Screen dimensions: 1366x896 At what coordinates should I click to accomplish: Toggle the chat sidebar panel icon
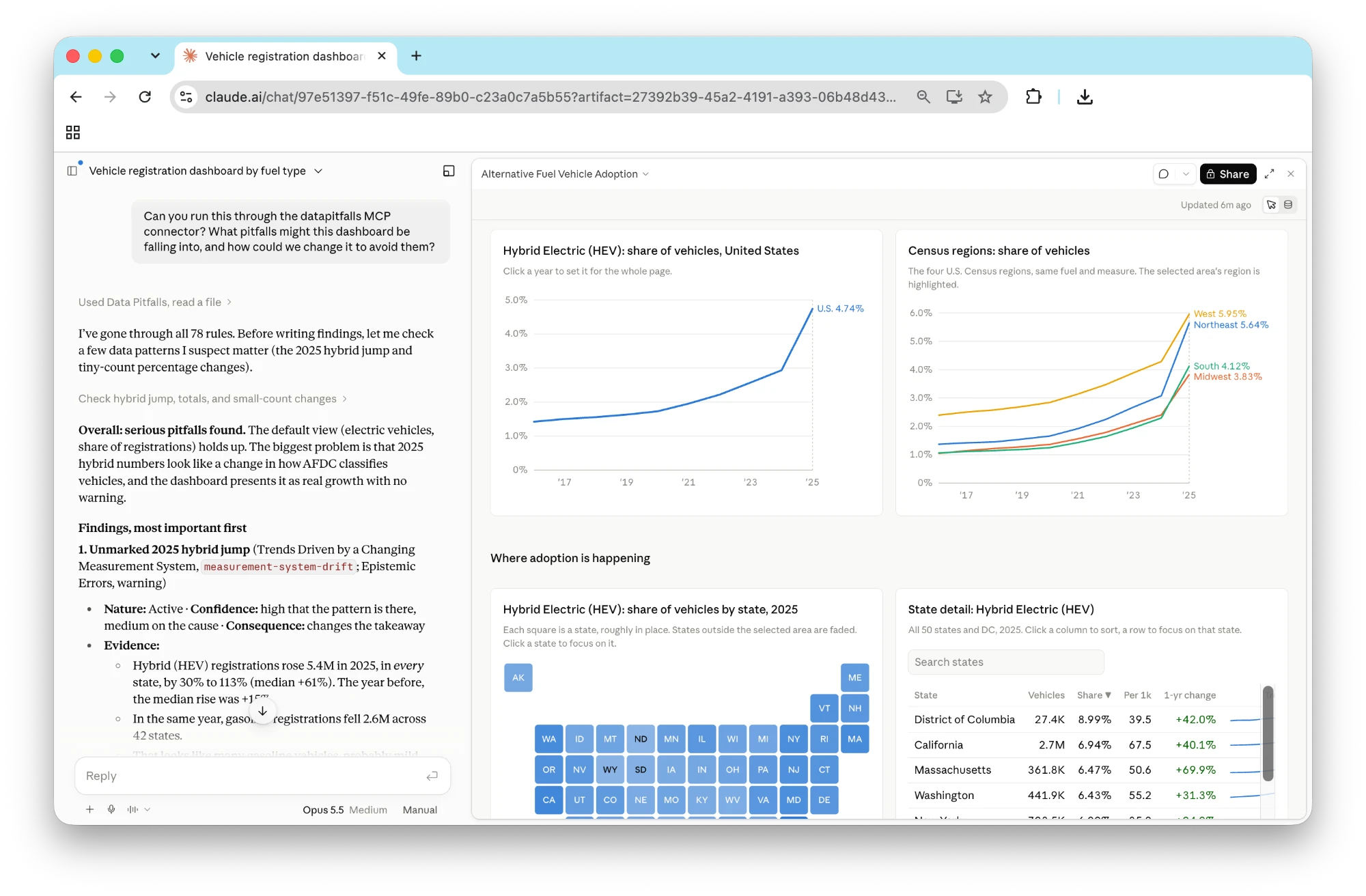(72, 171)
